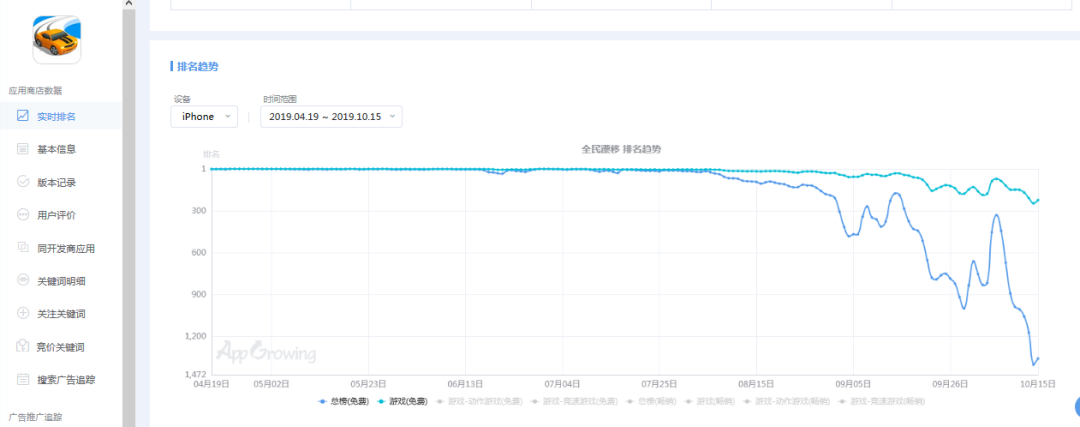1080x427 pixels.
Task: Click the 07月25日 x-axis label
Action: point(660,384)
